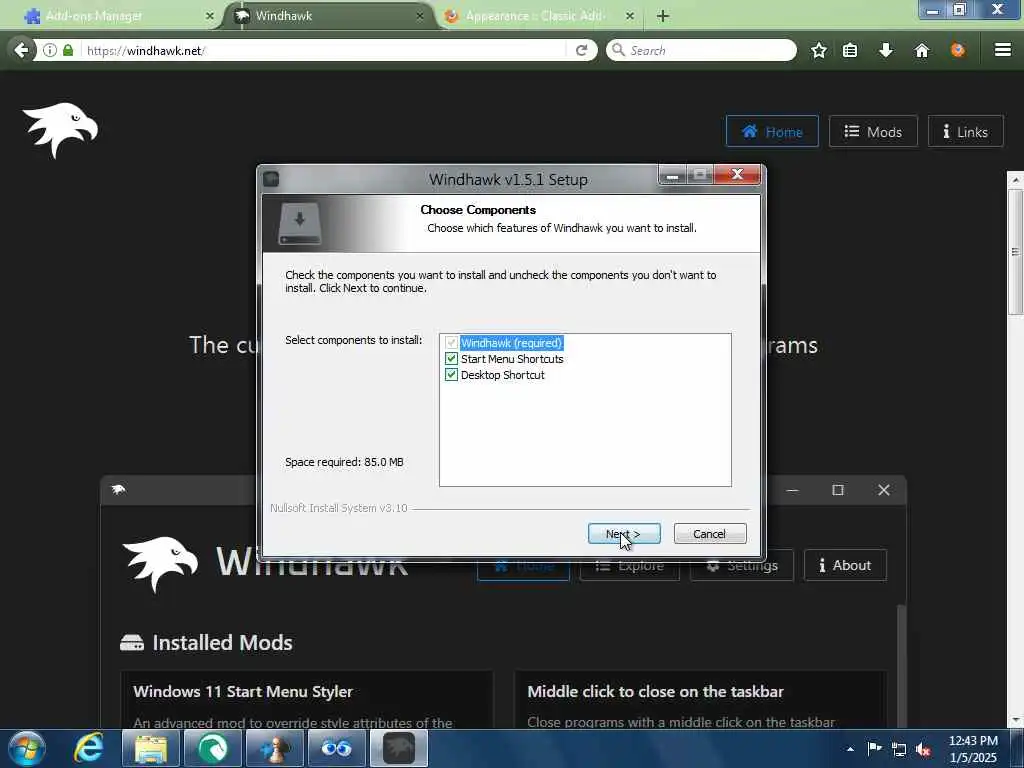Screen dimensions: 1024x768
Task: Open the website Mods nav button
Action: [873, 131]
